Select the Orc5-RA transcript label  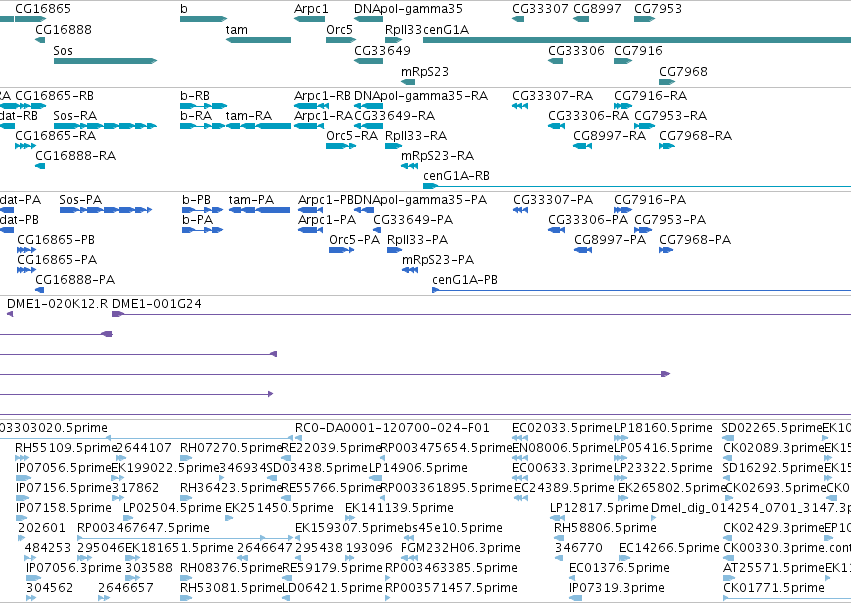tap(352, 136)
